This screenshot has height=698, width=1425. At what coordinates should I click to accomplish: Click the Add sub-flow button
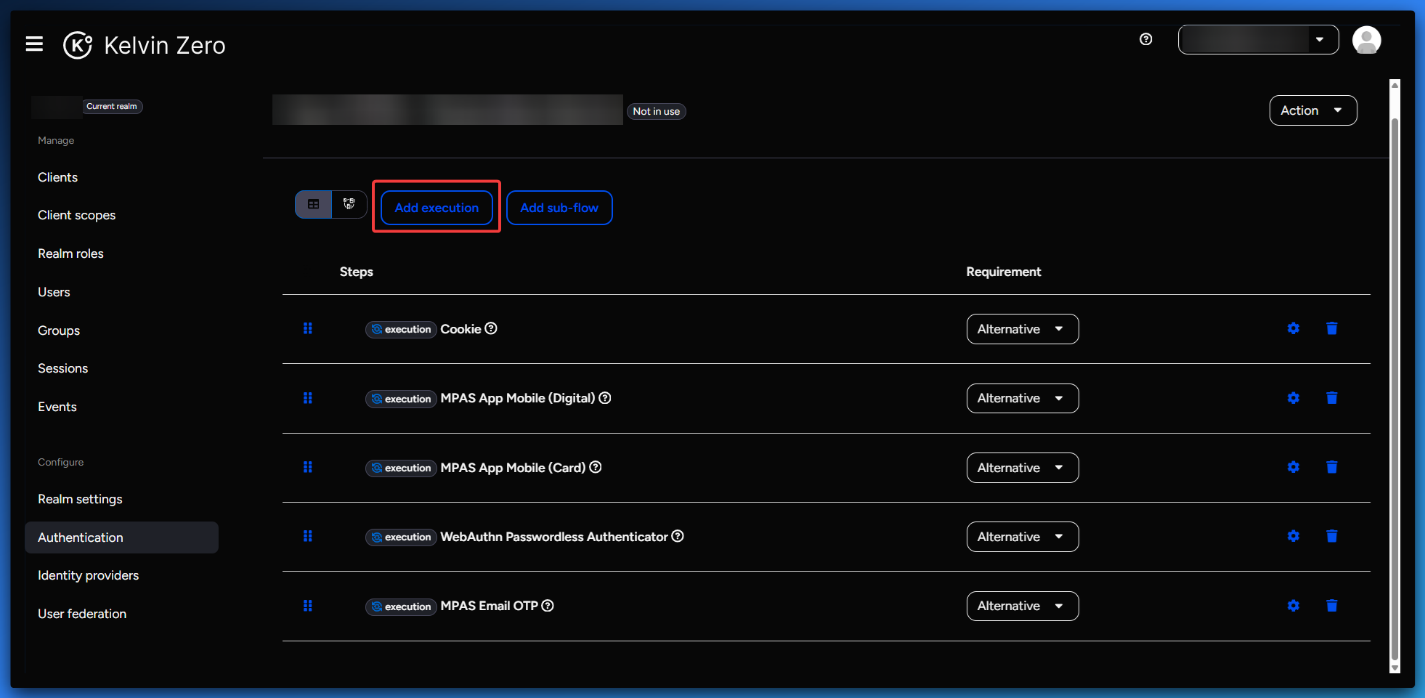tap(559, 208)
